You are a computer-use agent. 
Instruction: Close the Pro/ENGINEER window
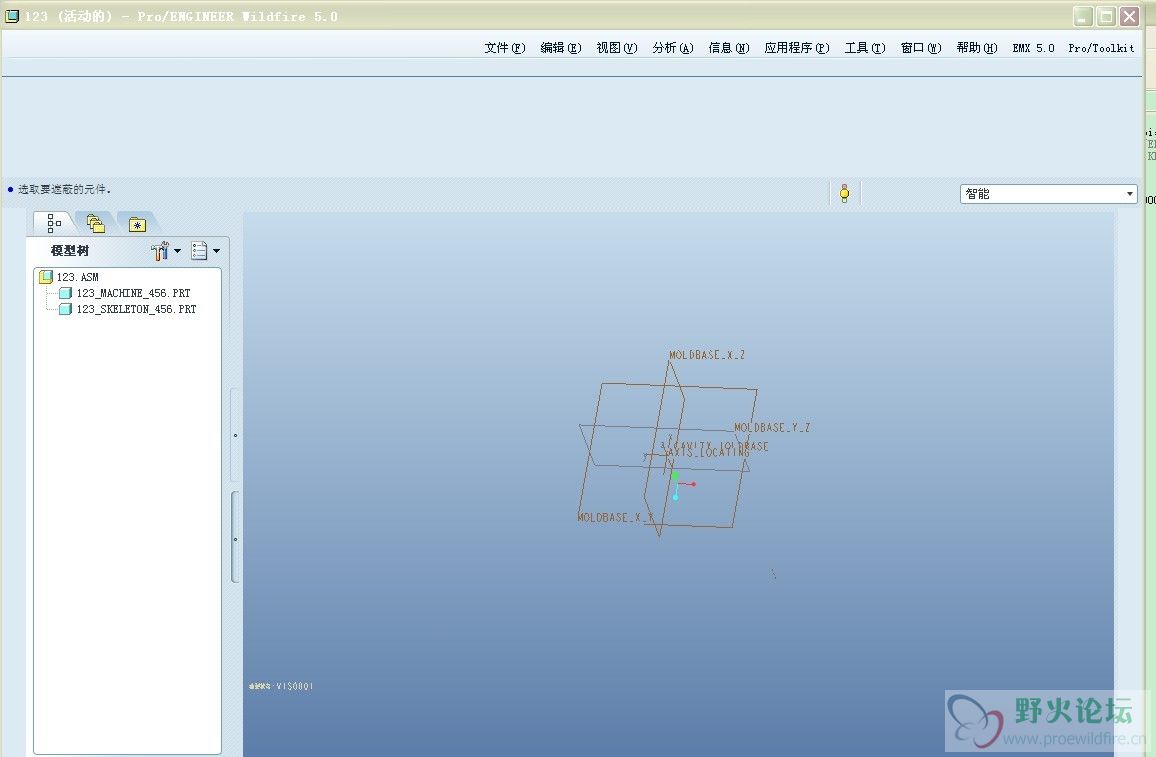[x=1129, y=16]
